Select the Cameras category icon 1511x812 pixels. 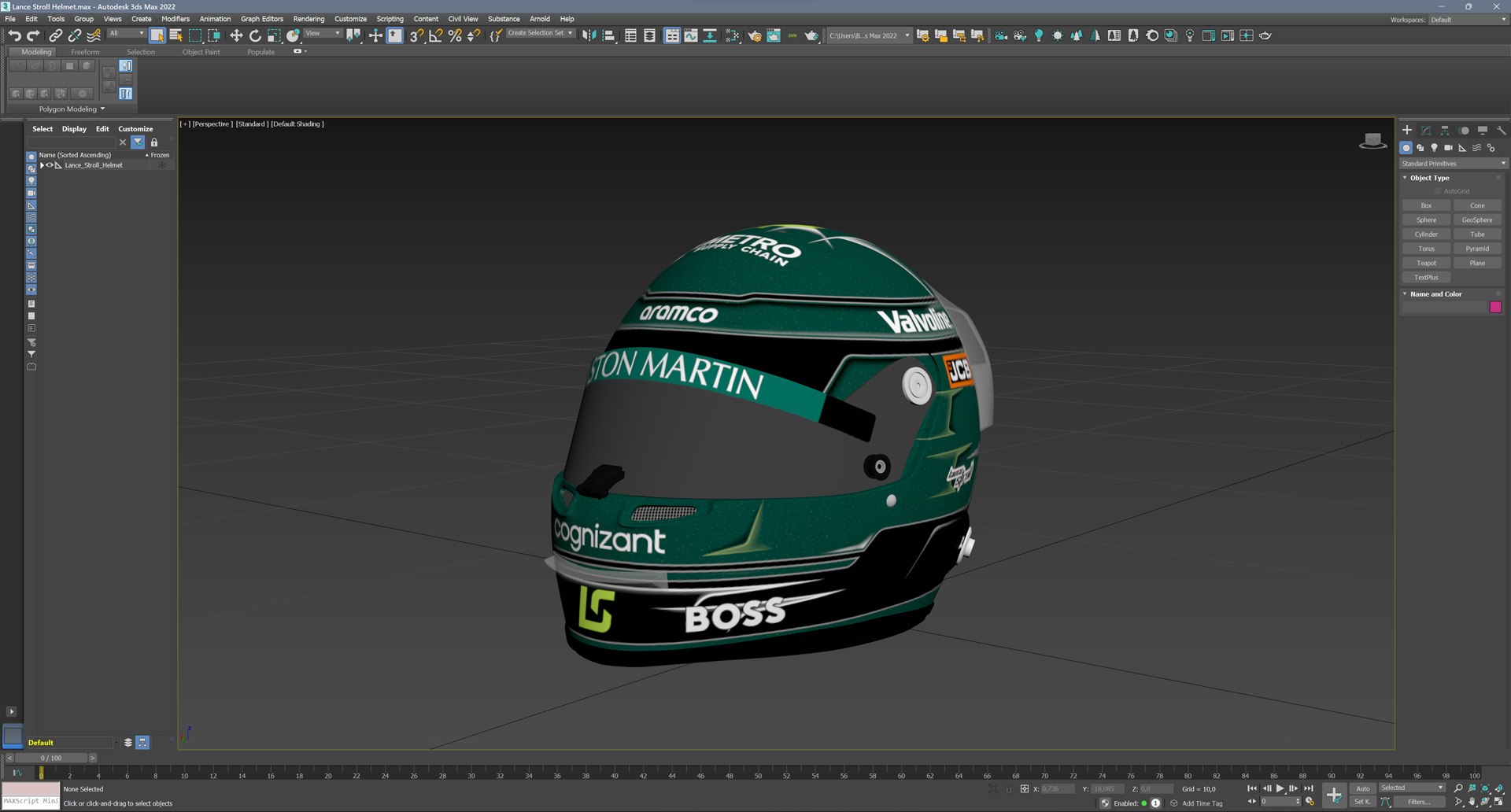click(1448, 148)
